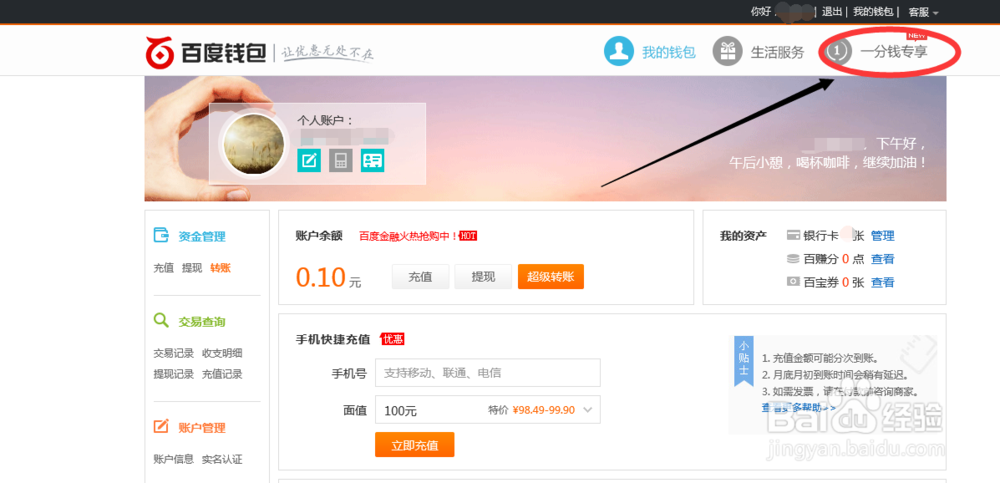Select 交易查询 sidebar heading

(202, 322)
